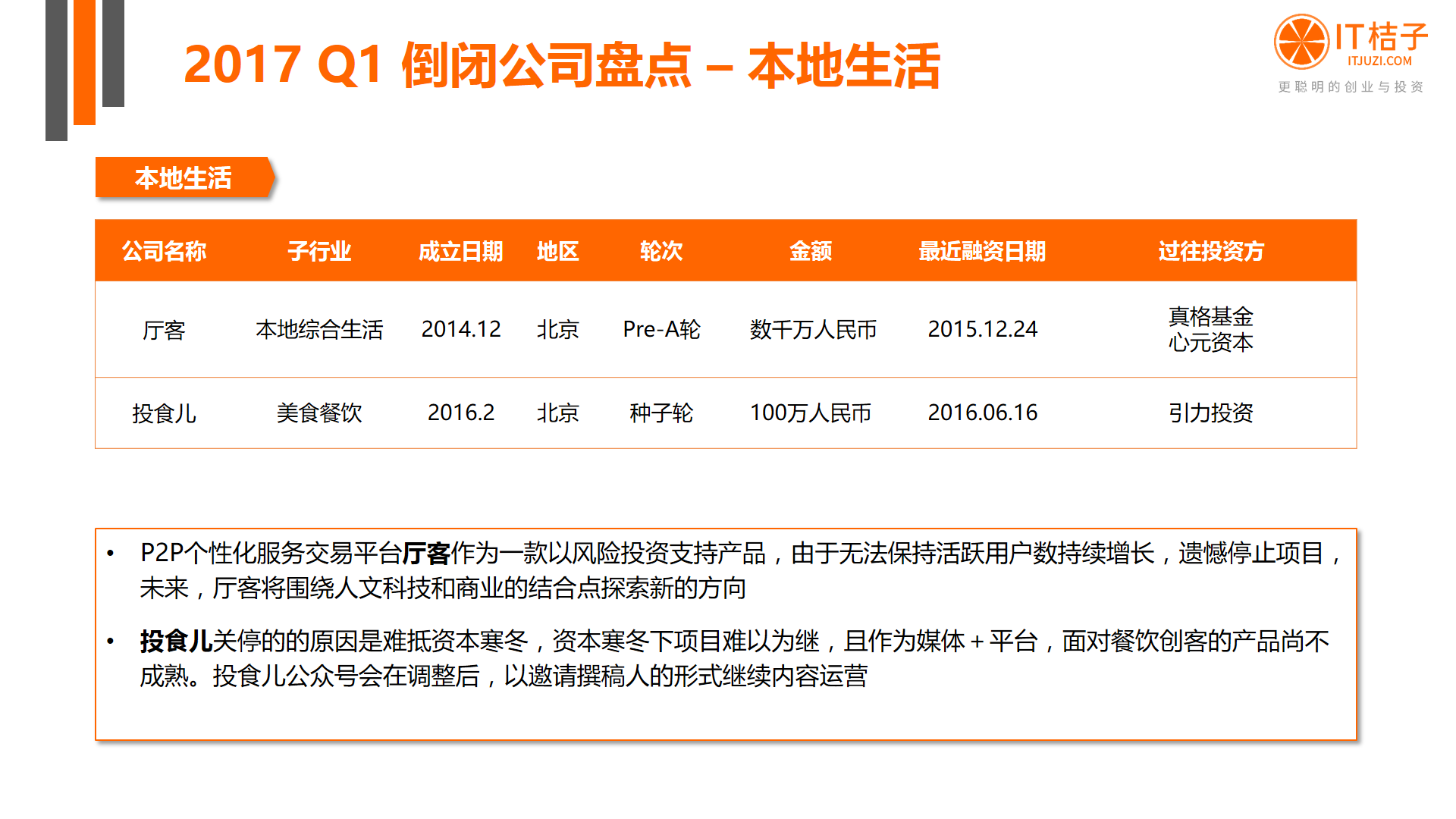Click the orange vertical bar decoration

pyautogui.click(x=84, y=61)
